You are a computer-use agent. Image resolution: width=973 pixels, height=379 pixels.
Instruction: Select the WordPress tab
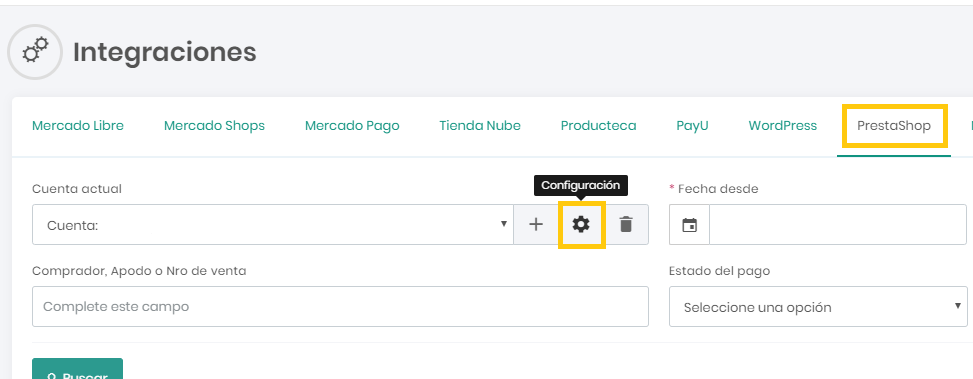(782, 126)
